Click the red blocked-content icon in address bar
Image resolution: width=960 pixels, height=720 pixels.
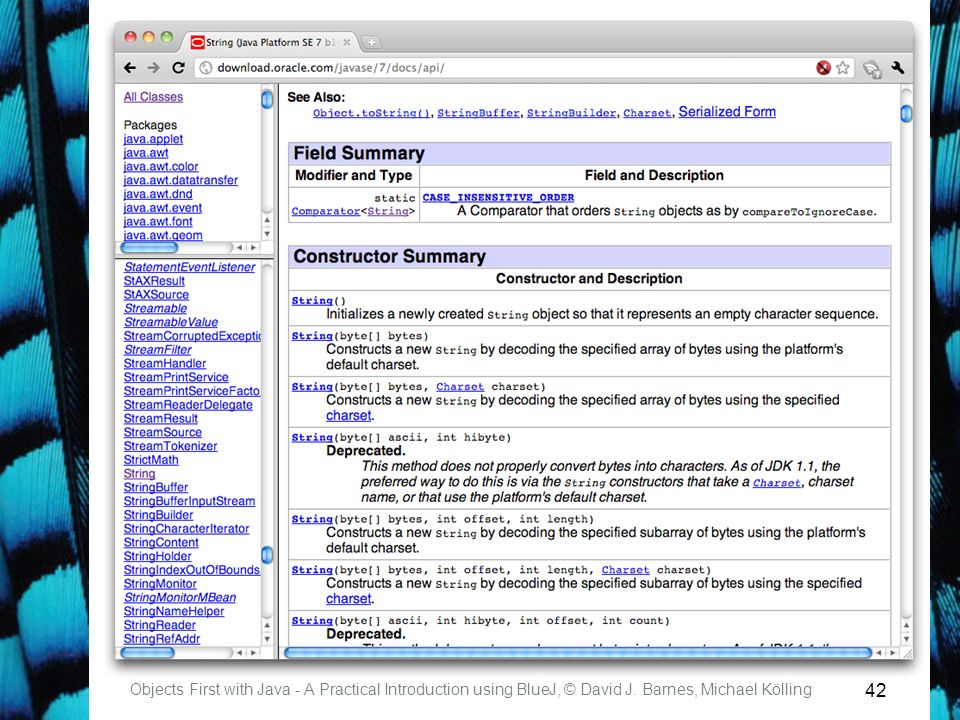coord(823,68)
